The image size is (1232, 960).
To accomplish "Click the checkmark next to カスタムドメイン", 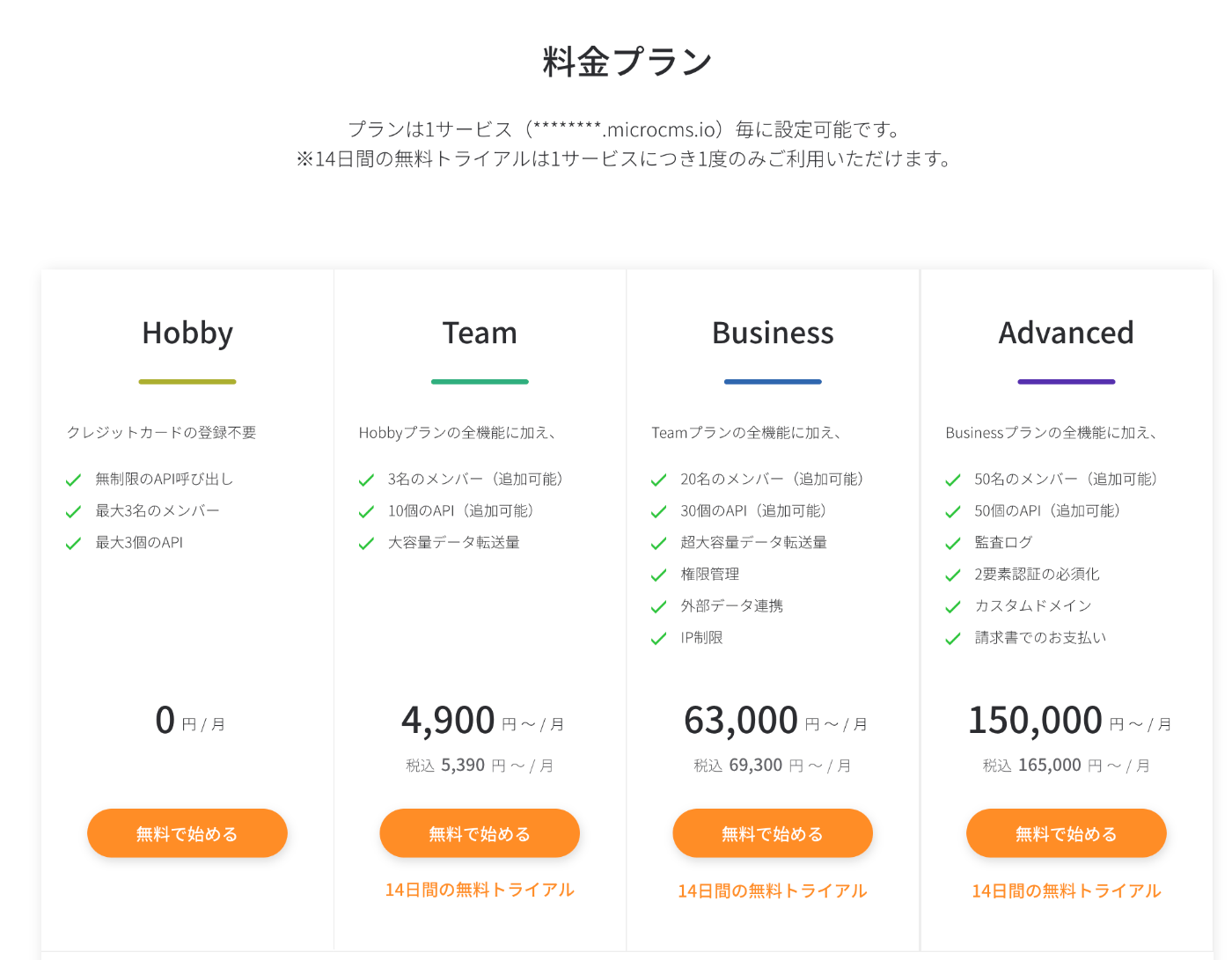I will point(952,607).
